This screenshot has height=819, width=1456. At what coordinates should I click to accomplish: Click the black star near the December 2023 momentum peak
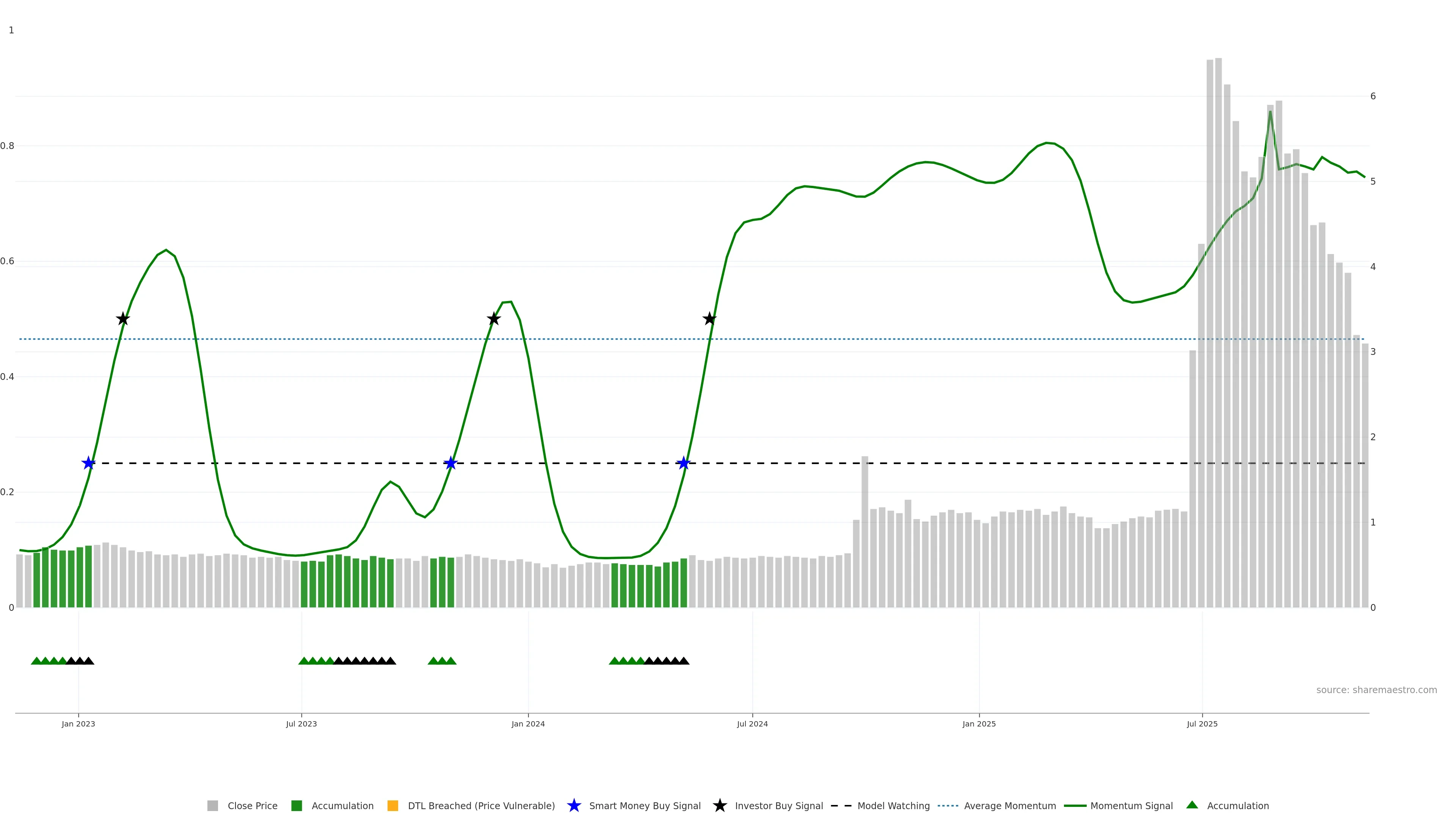[x=493, y=319]
